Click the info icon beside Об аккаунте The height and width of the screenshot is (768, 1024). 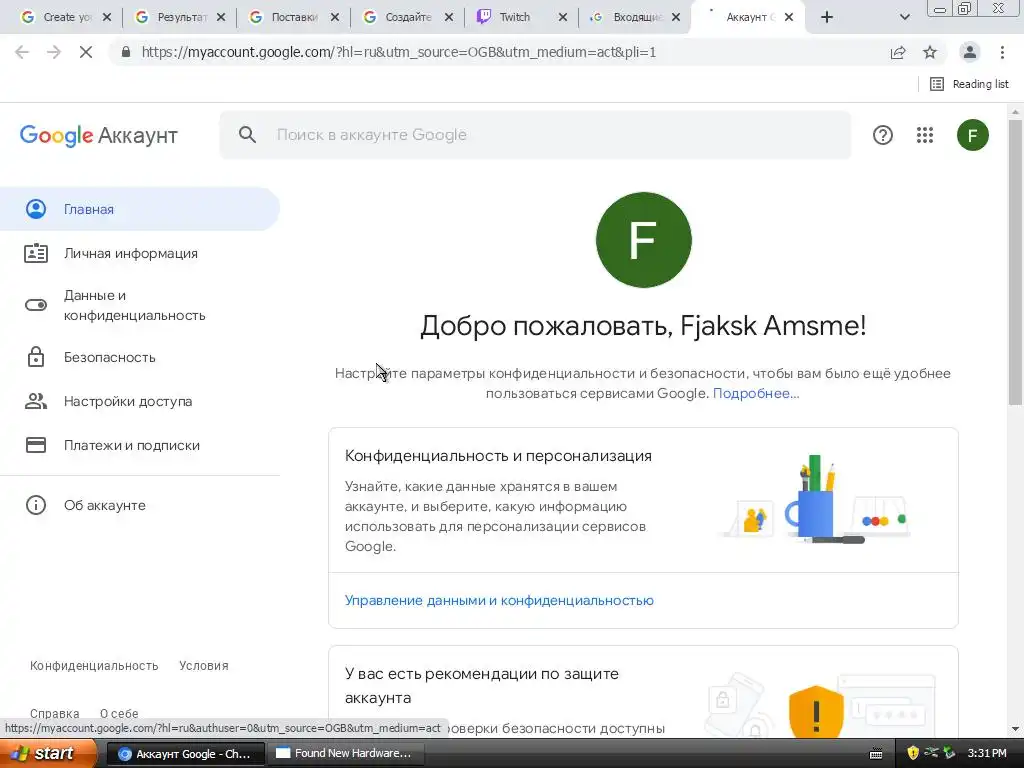pos(36,505)
